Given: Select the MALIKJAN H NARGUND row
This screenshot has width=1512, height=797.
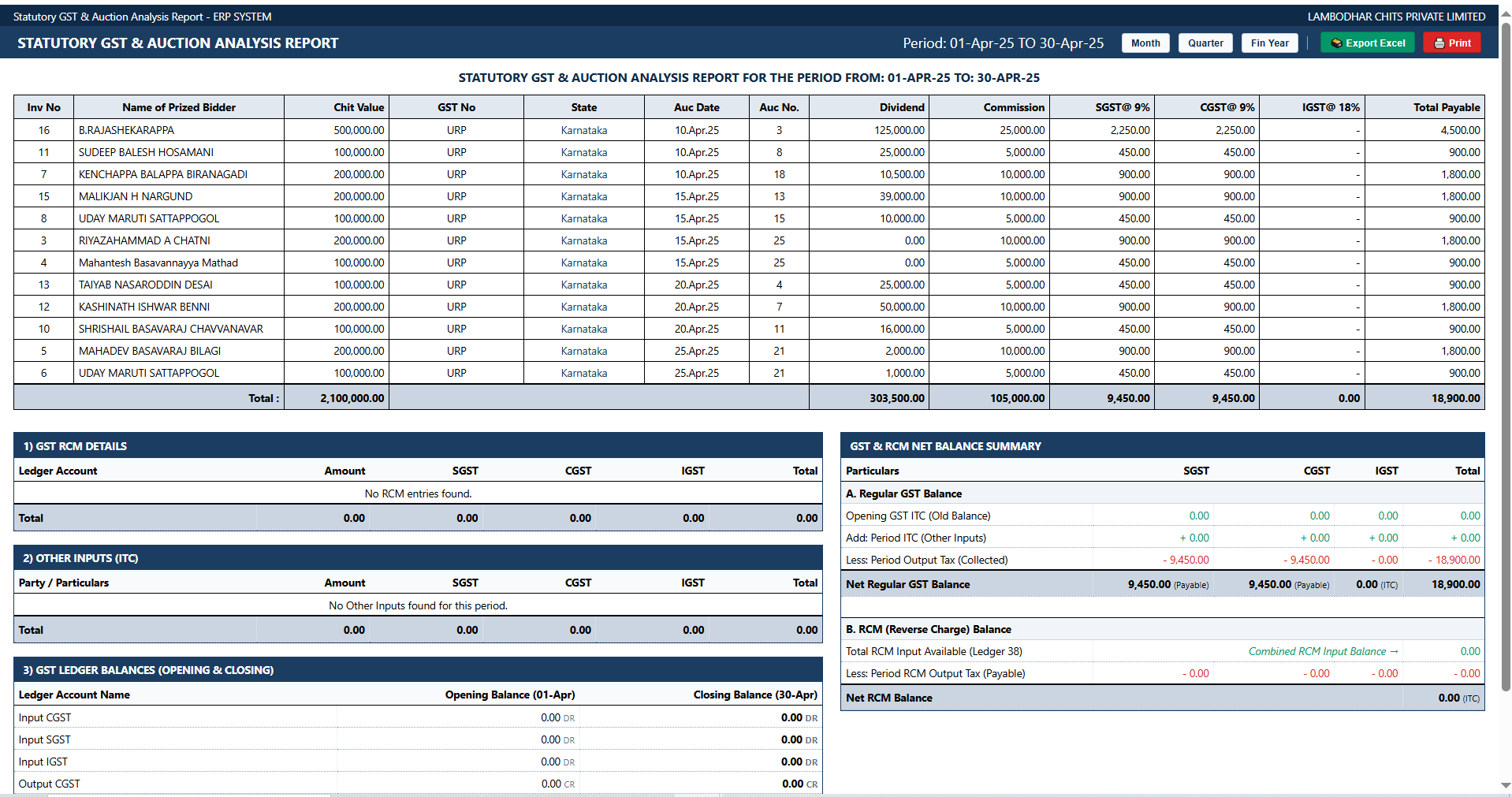Looking at the screenshot, I should pos(749,196).
